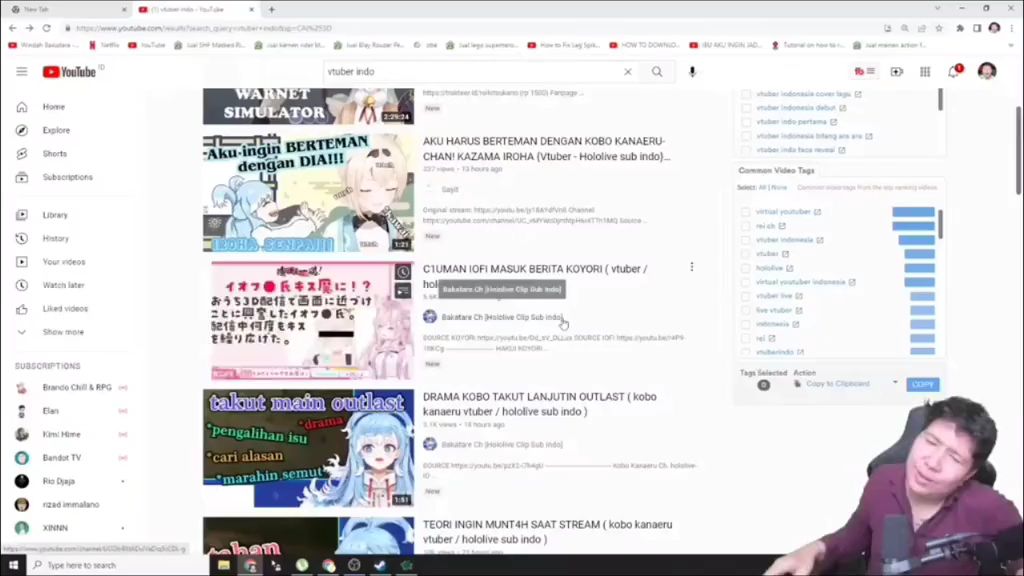This screenshot has width=1024, height=576.
Task: Open the Windows Start menu
Action: coord(13,565)
